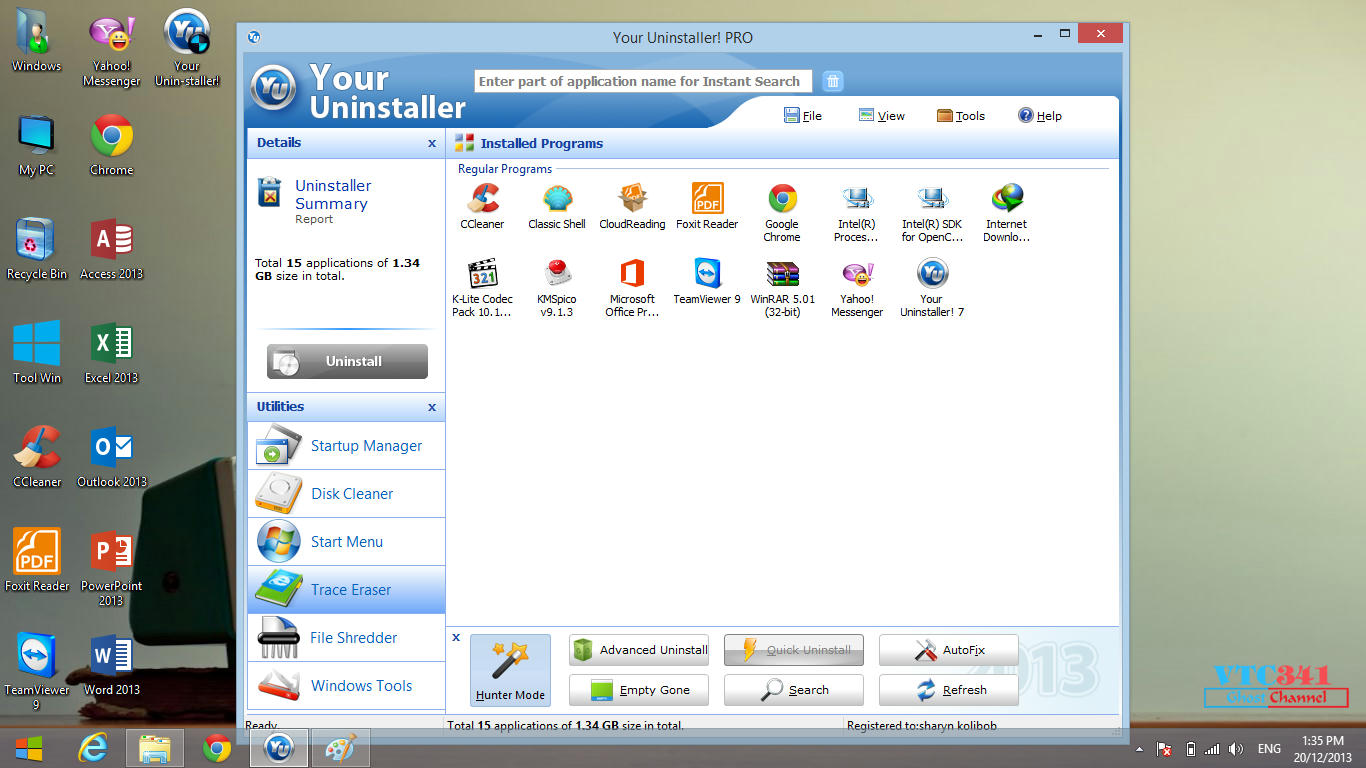Open the Tools menu

pyautogui.click(x=961, y=116)
